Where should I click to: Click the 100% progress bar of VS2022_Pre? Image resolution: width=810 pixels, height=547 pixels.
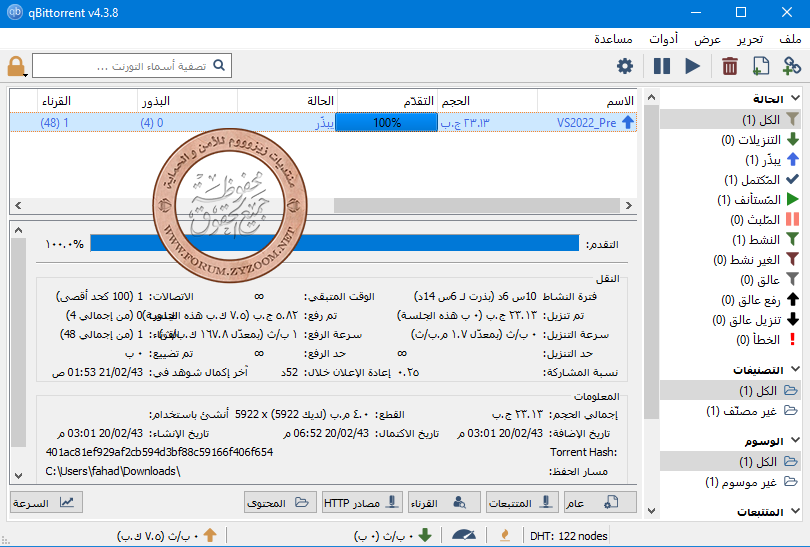[x=386, y=122]
